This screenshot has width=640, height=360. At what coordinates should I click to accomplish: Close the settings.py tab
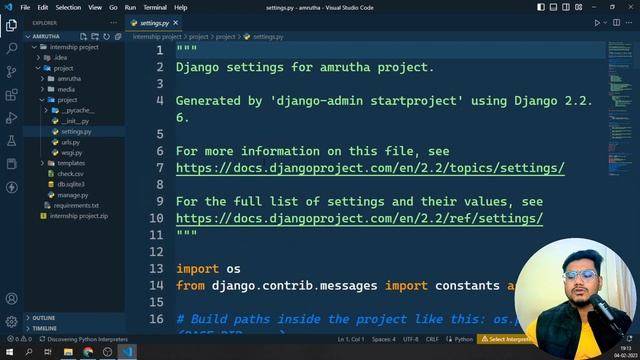(176, 23)
